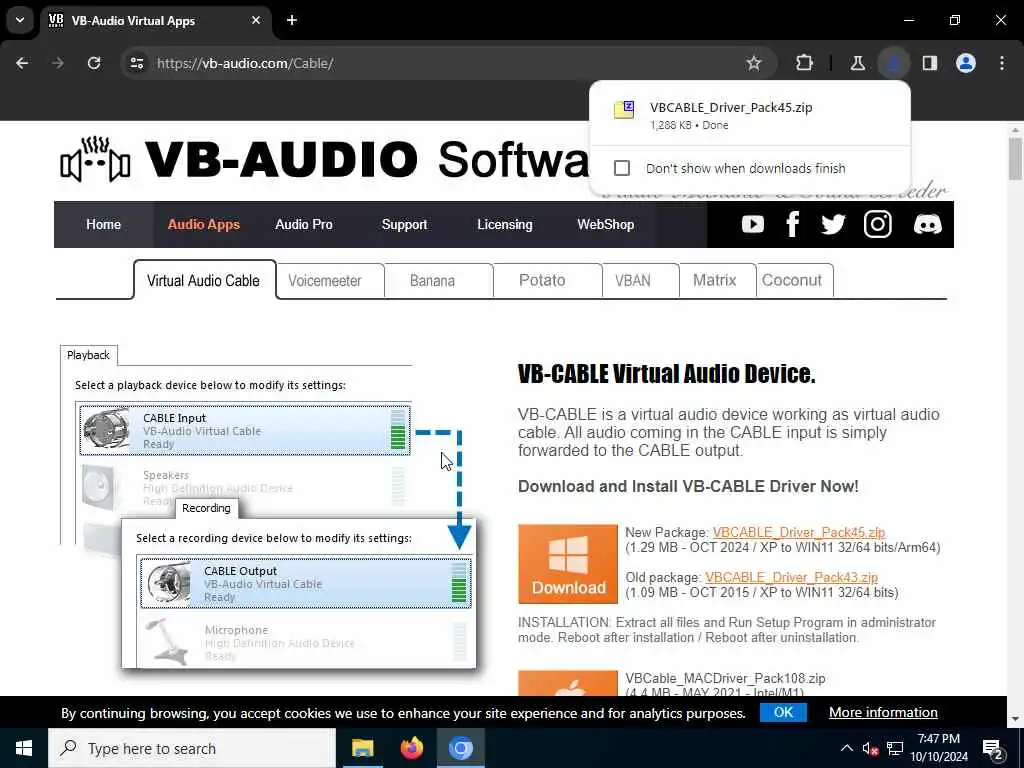Image resolution: width=1024 pixels, height=768 pixels.
Task: Toggle the downloads toolbar icon
Action: [x=893, y=63]
